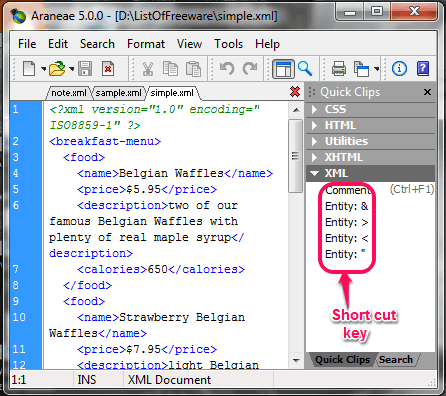This screenshot has width=446, height=396.
Task: Open the Edit menu
Action: click(58, 44)
